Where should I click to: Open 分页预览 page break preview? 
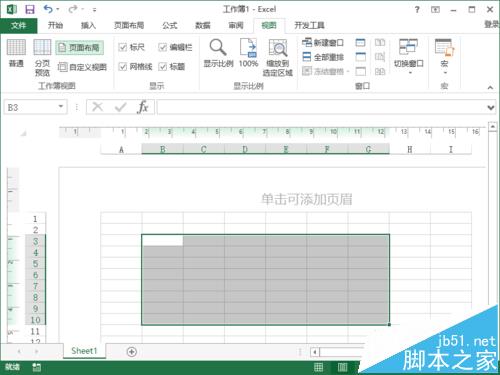(x=42, y=57)
